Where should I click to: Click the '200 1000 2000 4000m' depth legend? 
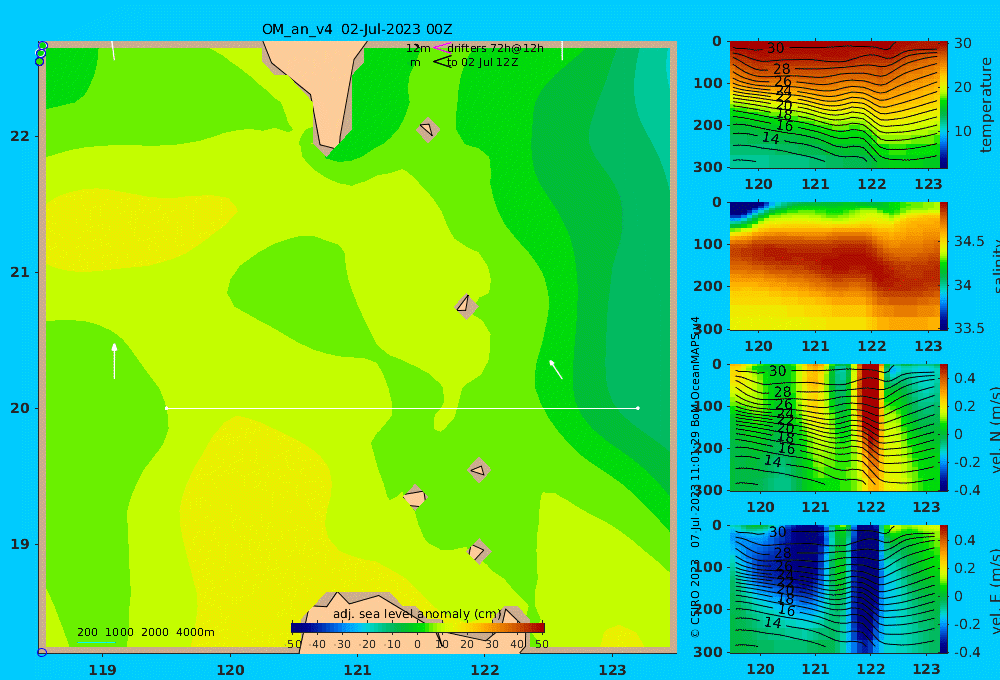(x=146, y=632)
